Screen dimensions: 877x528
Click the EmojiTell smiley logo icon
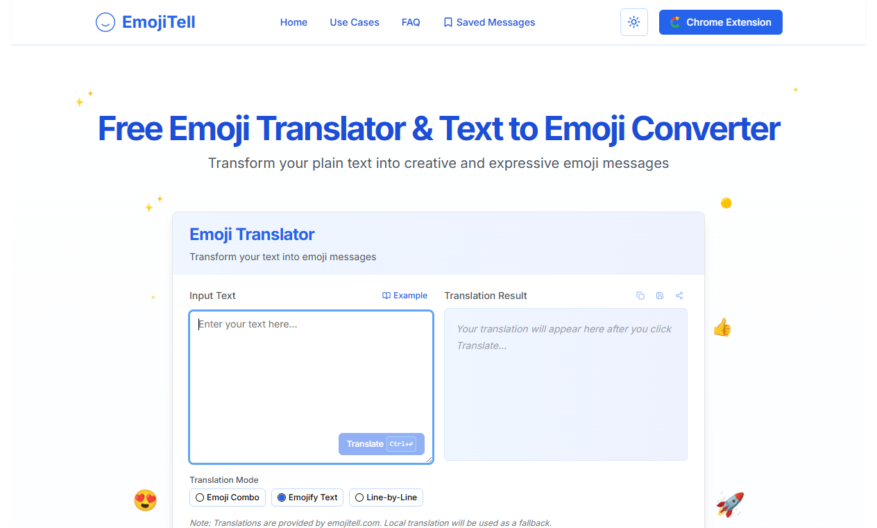105,22
